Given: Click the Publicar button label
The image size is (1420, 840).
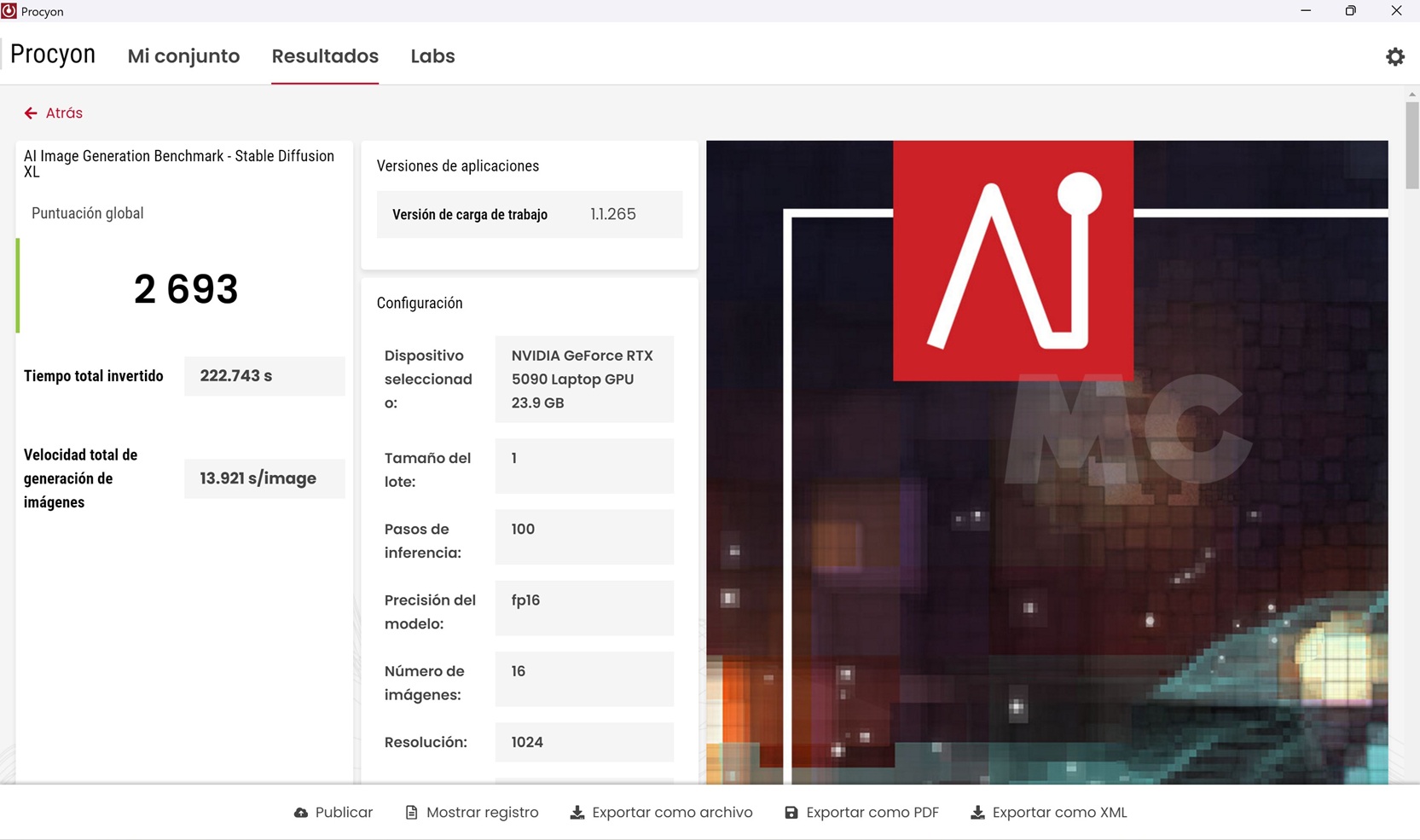Looking at the screenshot, I should click(344, 813).
